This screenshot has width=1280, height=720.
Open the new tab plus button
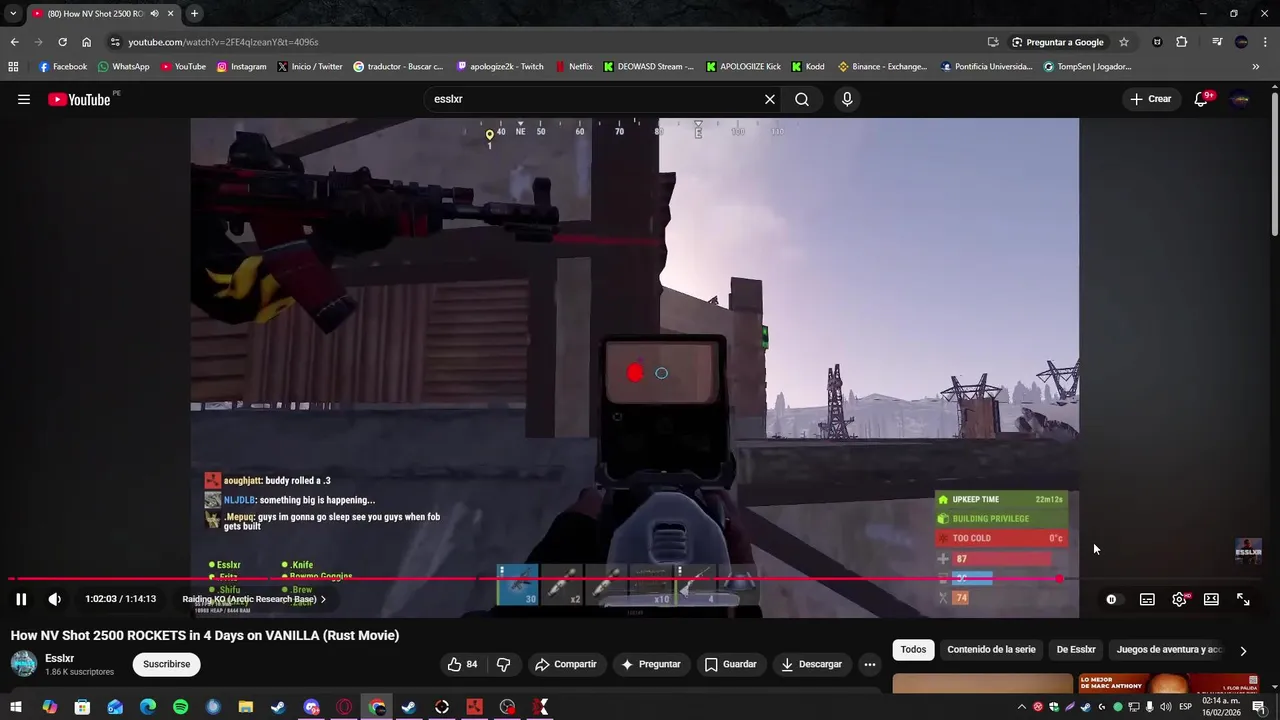[195, 14]
